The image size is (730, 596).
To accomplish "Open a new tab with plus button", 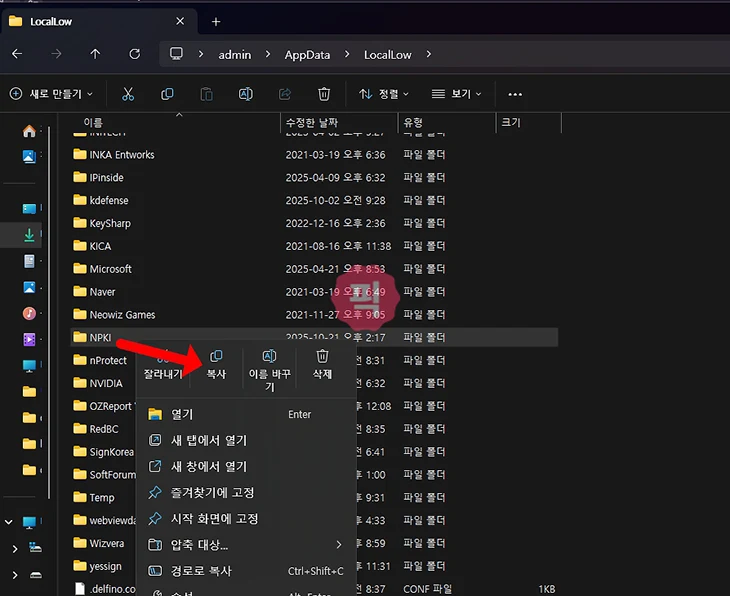I will 216,21.
